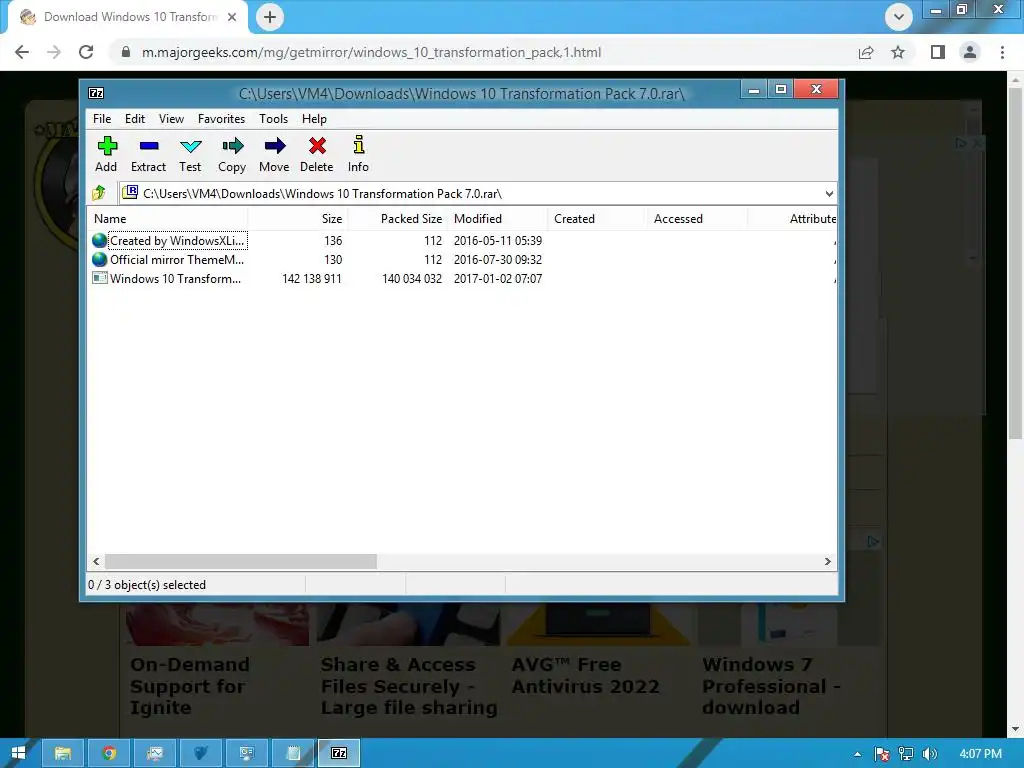Screen dimensions: 1024x768
Task: Open the Info toolbar icon
Action: 358,154
